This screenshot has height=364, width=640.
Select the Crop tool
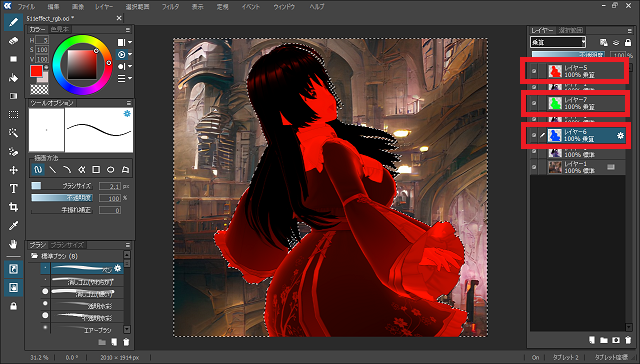point(13,207)
